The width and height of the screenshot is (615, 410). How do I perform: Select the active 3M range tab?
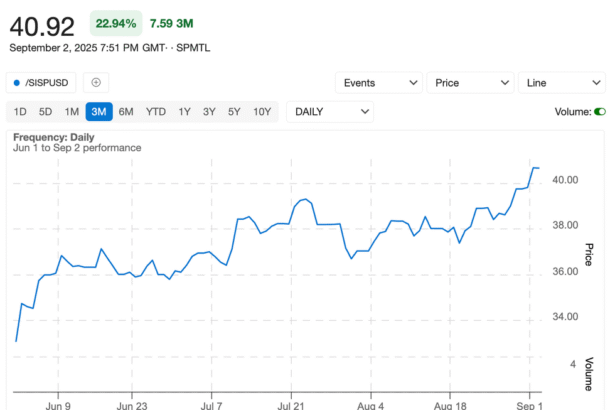[x=99, y=111]
